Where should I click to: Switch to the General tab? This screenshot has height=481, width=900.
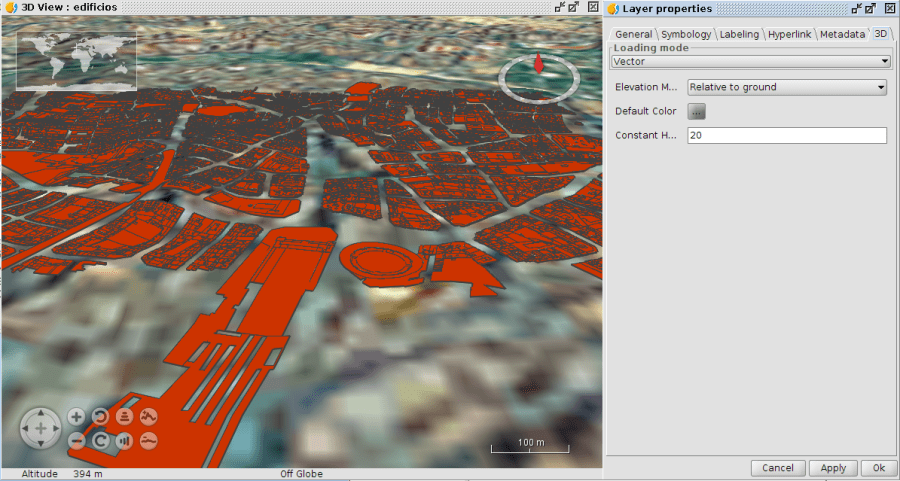coord(633,34)
